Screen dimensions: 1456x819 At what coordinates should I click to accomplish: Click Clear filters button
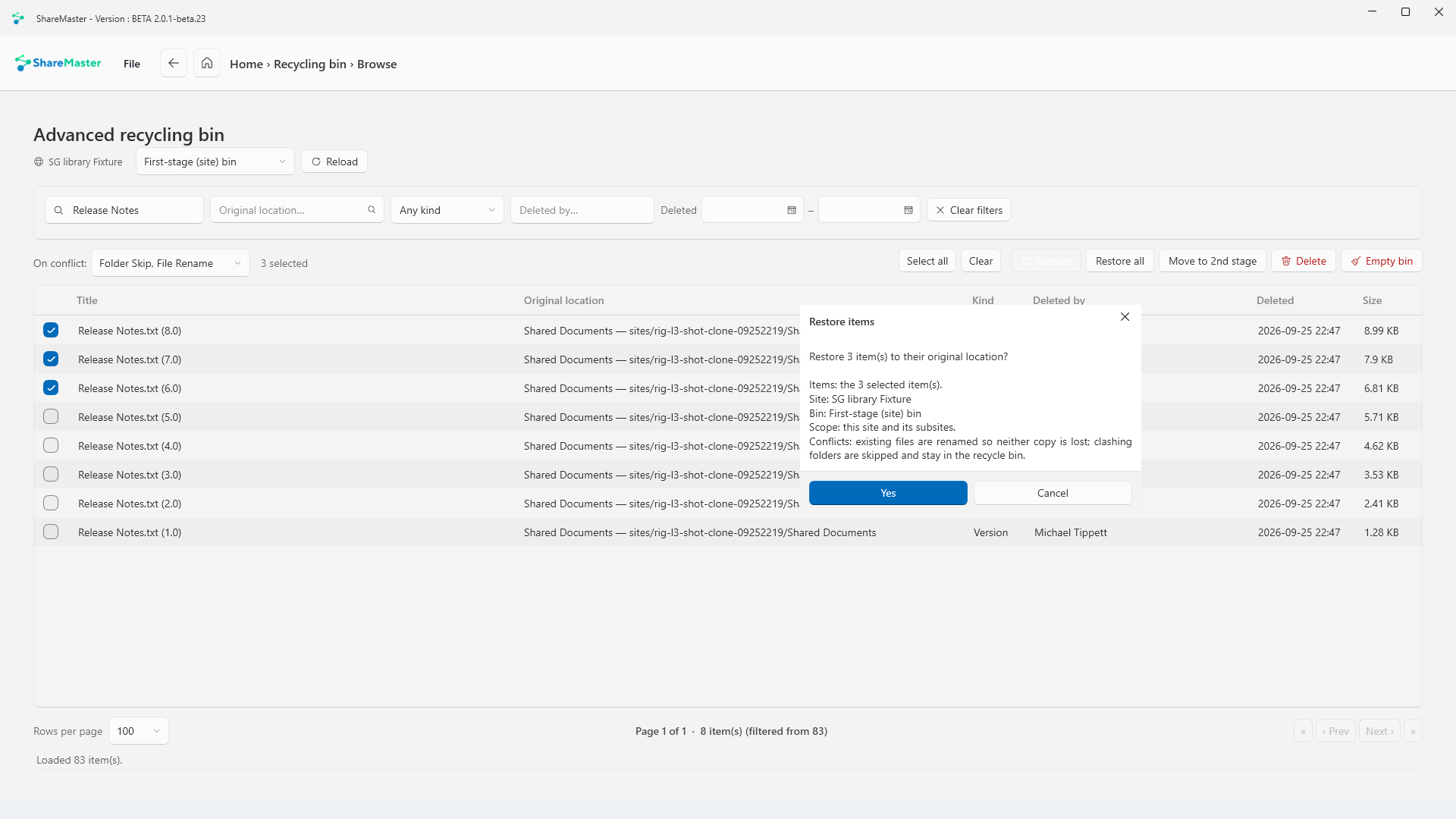[968, 210]
